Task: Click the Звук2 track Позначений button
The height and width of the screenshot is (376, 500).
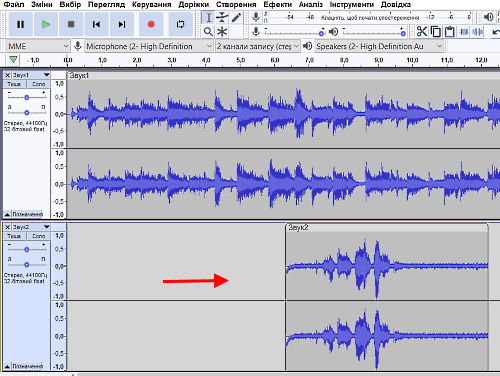Action: (x=27, y=366)
